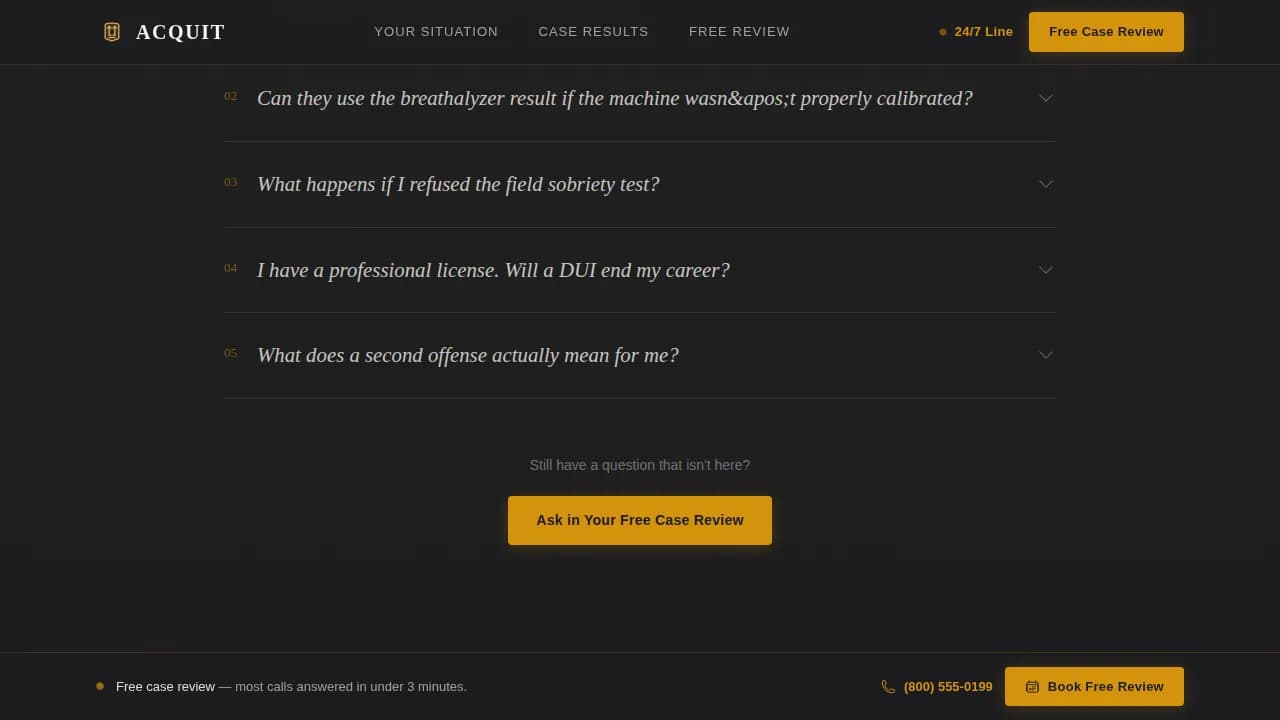Click the yellow dot beside 24/7 Line

(x=941, y=32)
